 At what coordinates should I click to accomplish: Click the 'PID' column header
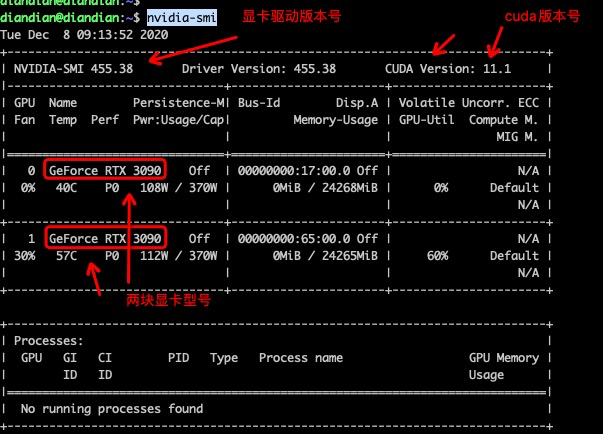[178, 358]
